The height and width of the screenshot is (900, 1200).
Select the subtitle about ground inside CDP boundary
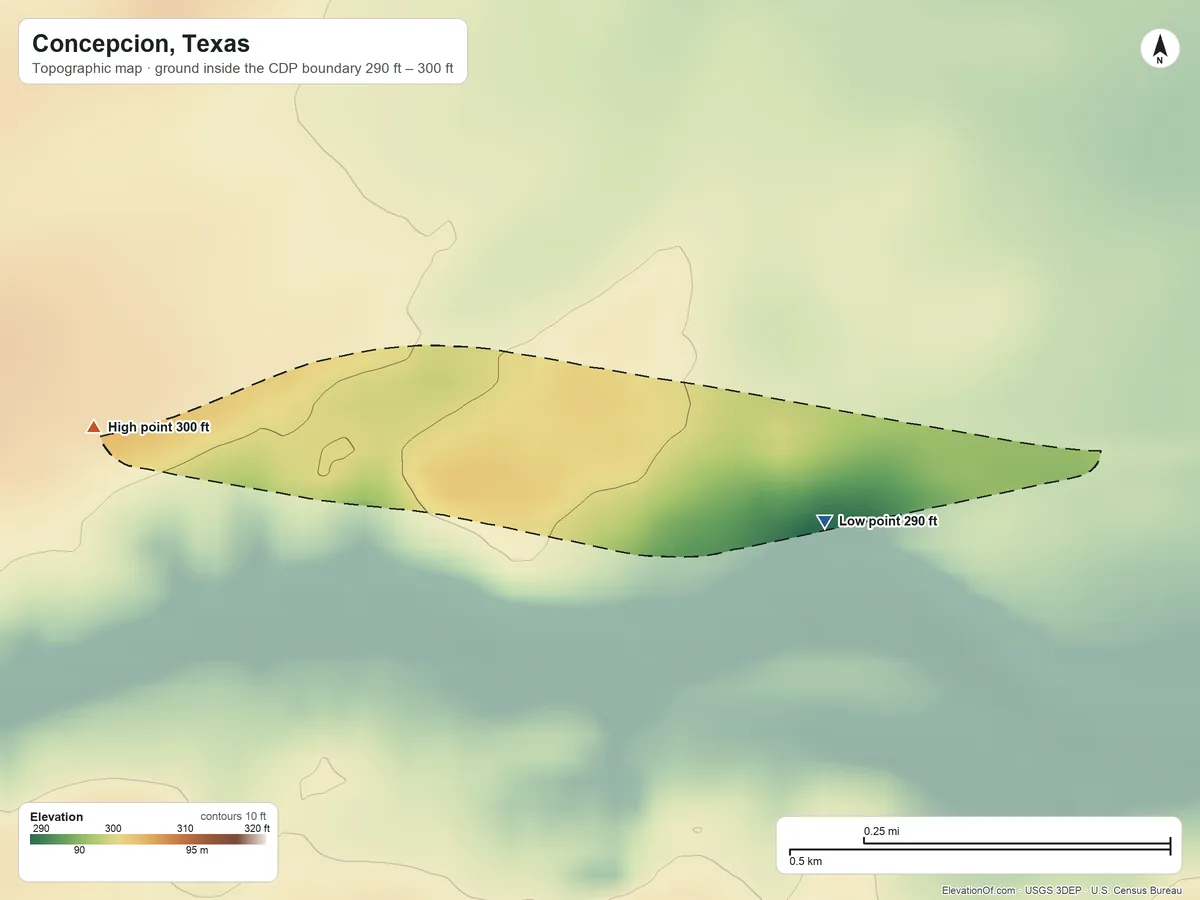pyautogui.click(x=243, y=71)
